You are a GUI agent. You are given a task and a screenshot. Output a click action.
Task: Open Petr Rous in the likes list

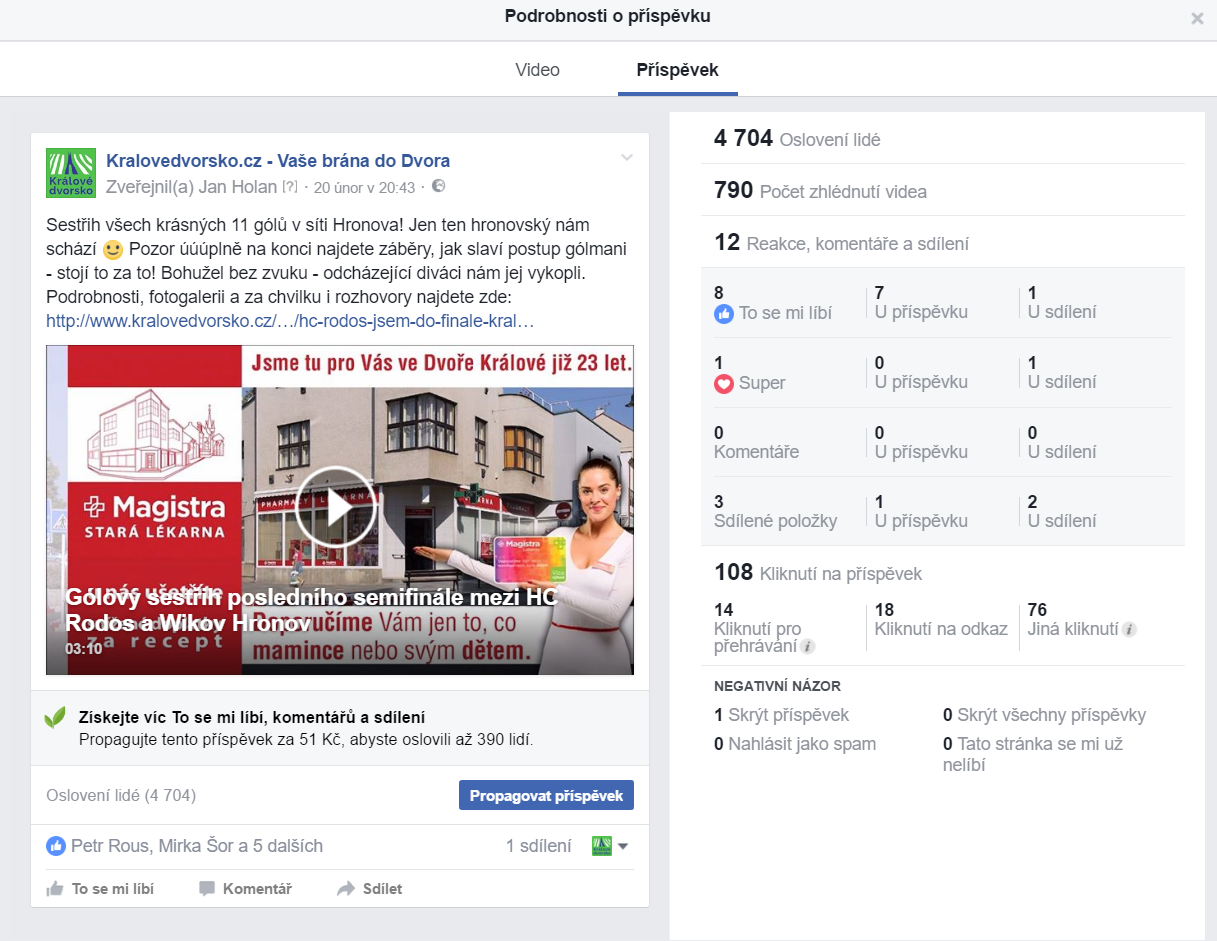point(110,846)
